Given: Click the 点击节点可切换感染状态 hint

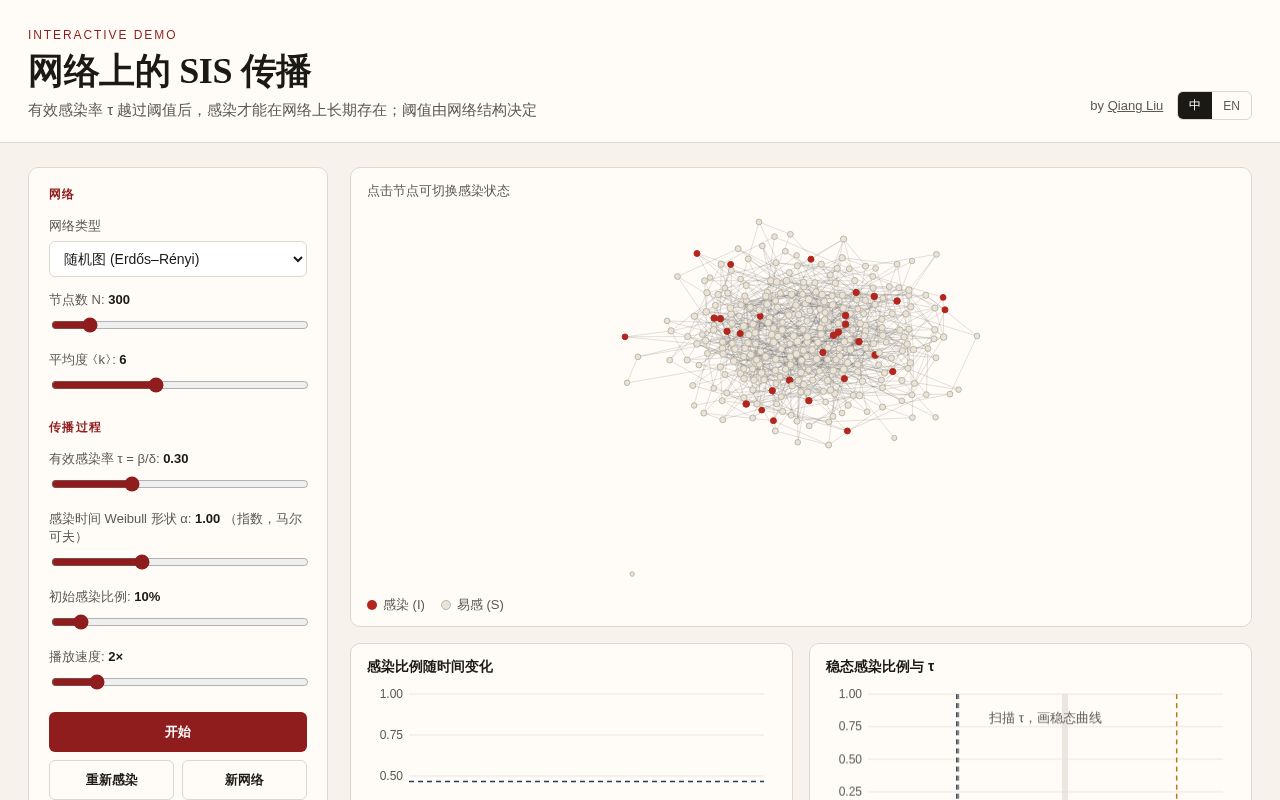Looking at the screenshot, I should pos(438,191).
